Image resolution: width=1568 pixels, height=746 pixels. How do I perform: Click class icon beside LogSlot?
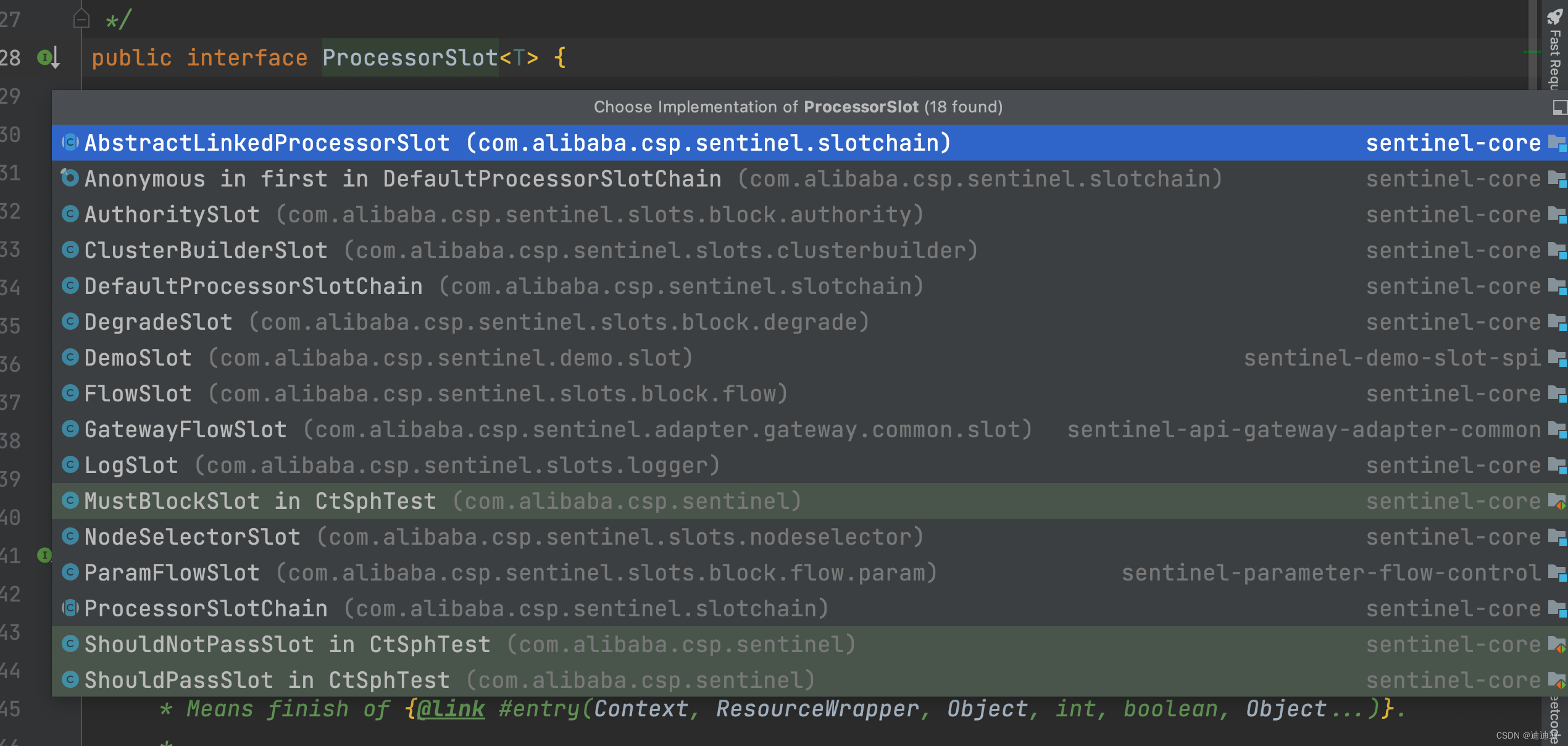tap(70, 464)
